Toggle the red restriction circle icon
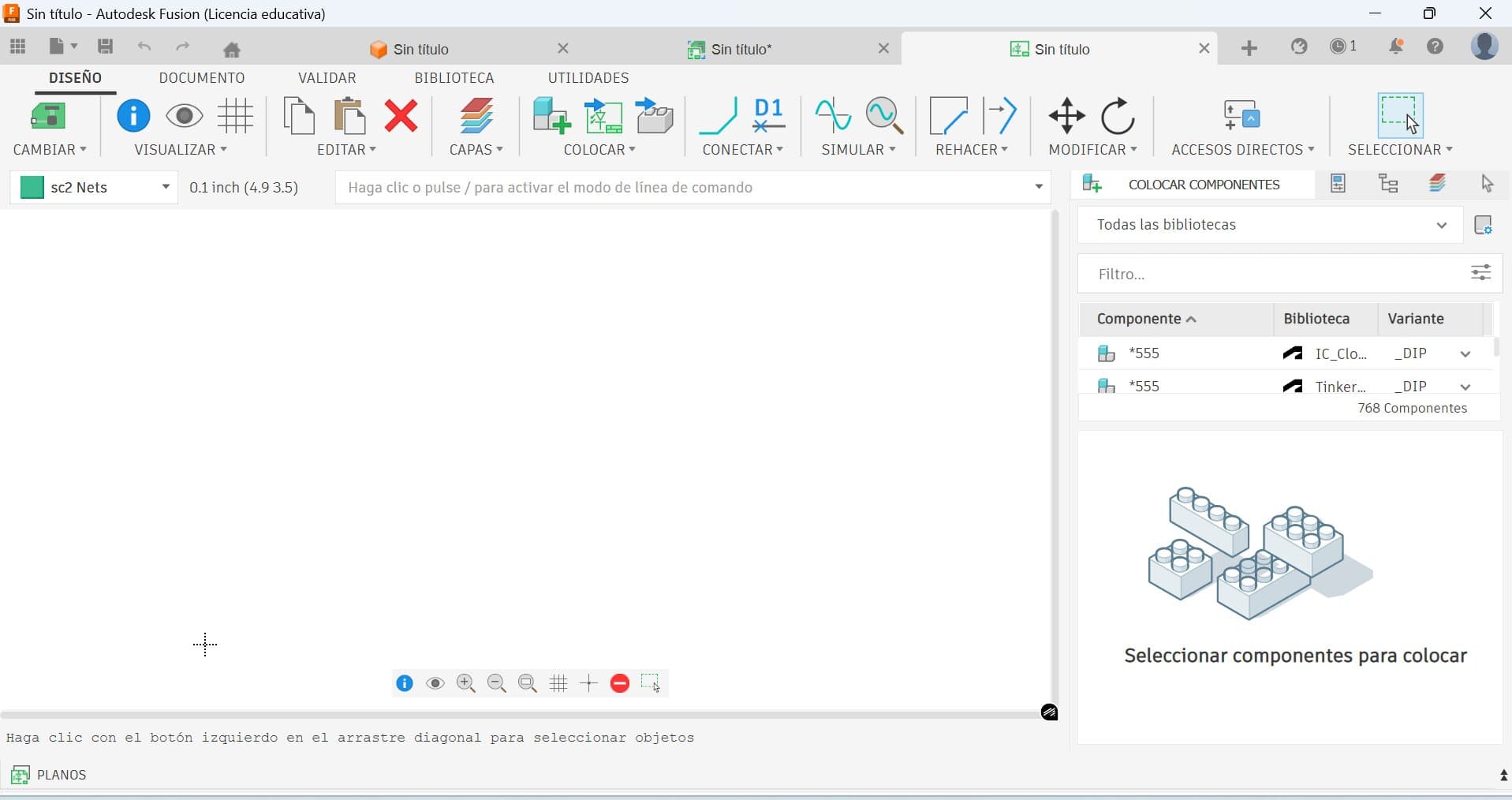The height and width of the screenshot is (800, 1512). click(x=620, y=683)
